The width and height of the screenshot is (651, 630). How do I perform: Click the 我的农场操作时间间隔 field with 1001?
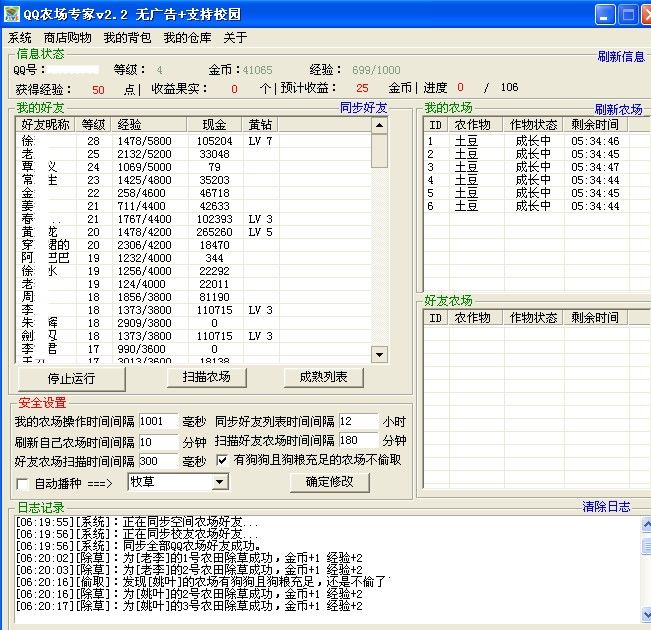[x=158, y=421]
